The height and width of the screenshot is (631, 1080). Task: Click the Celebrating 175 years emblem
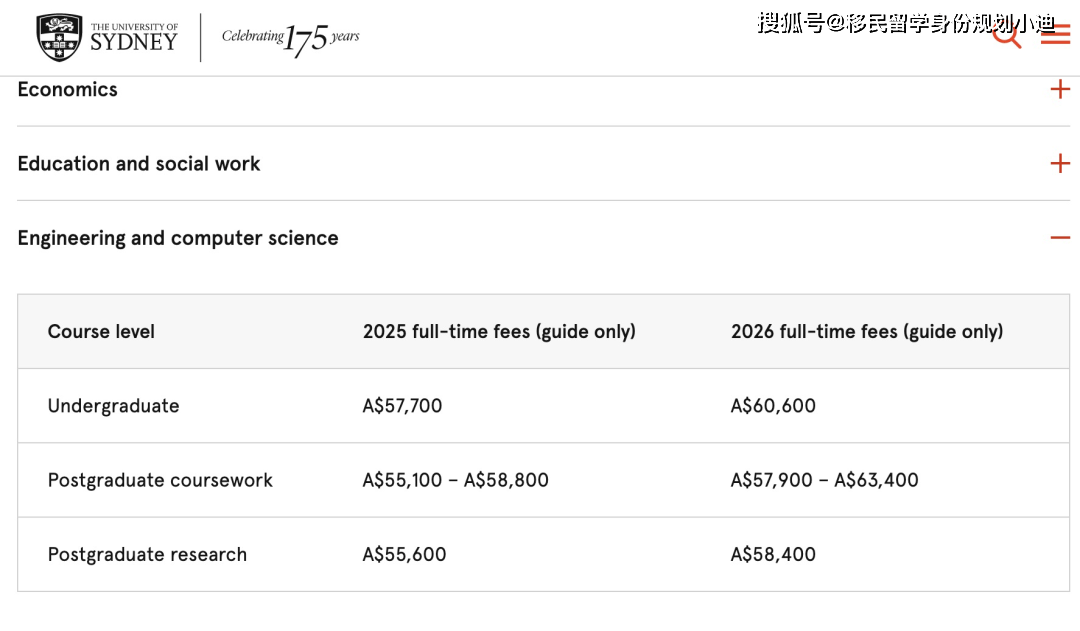(291, 39)
